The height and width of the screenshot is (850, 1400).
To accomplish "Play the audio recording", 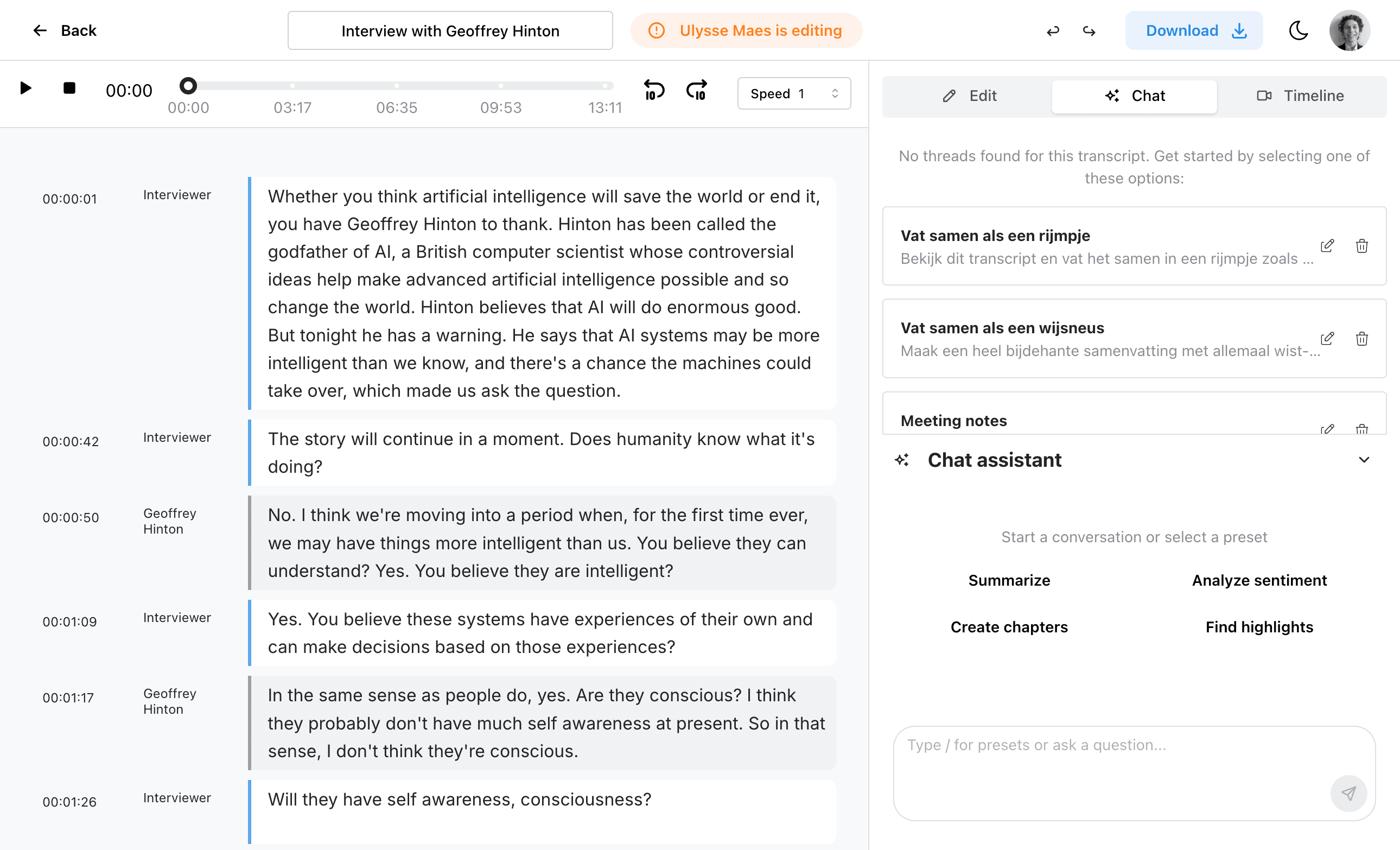I will coord(25,88).
